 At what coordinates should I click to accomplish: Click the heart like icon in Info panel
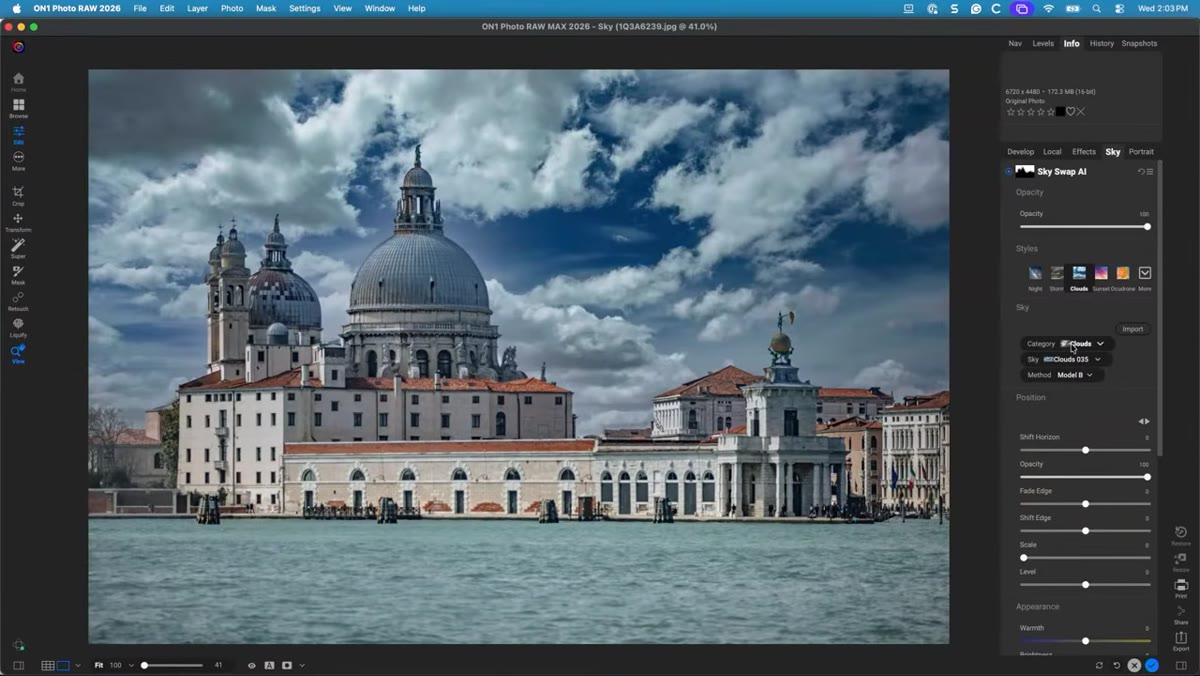coord(1070,111)
